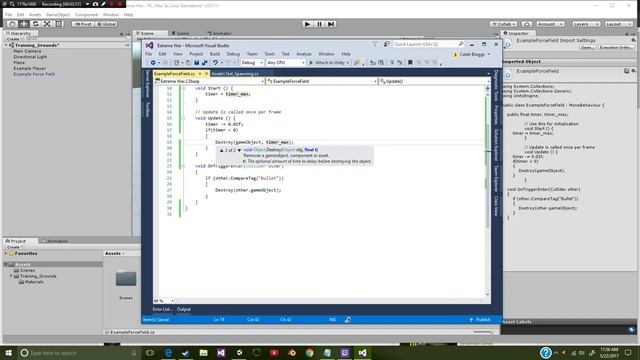640x360 pixels.
Task: Click Visual Studio Save All icon
Action: point(204,63)
